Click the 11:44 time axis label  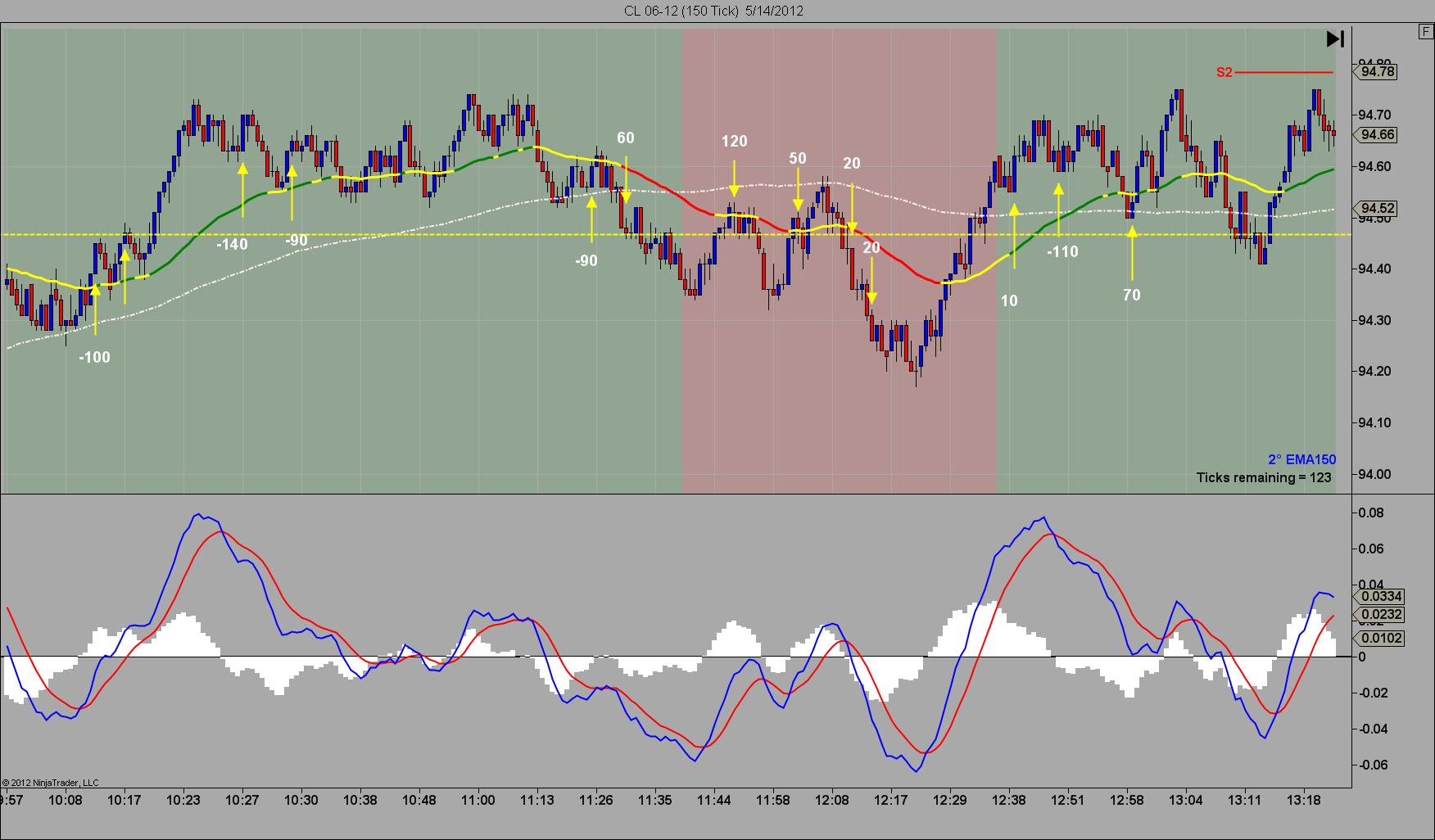click(x=713, y=800)
